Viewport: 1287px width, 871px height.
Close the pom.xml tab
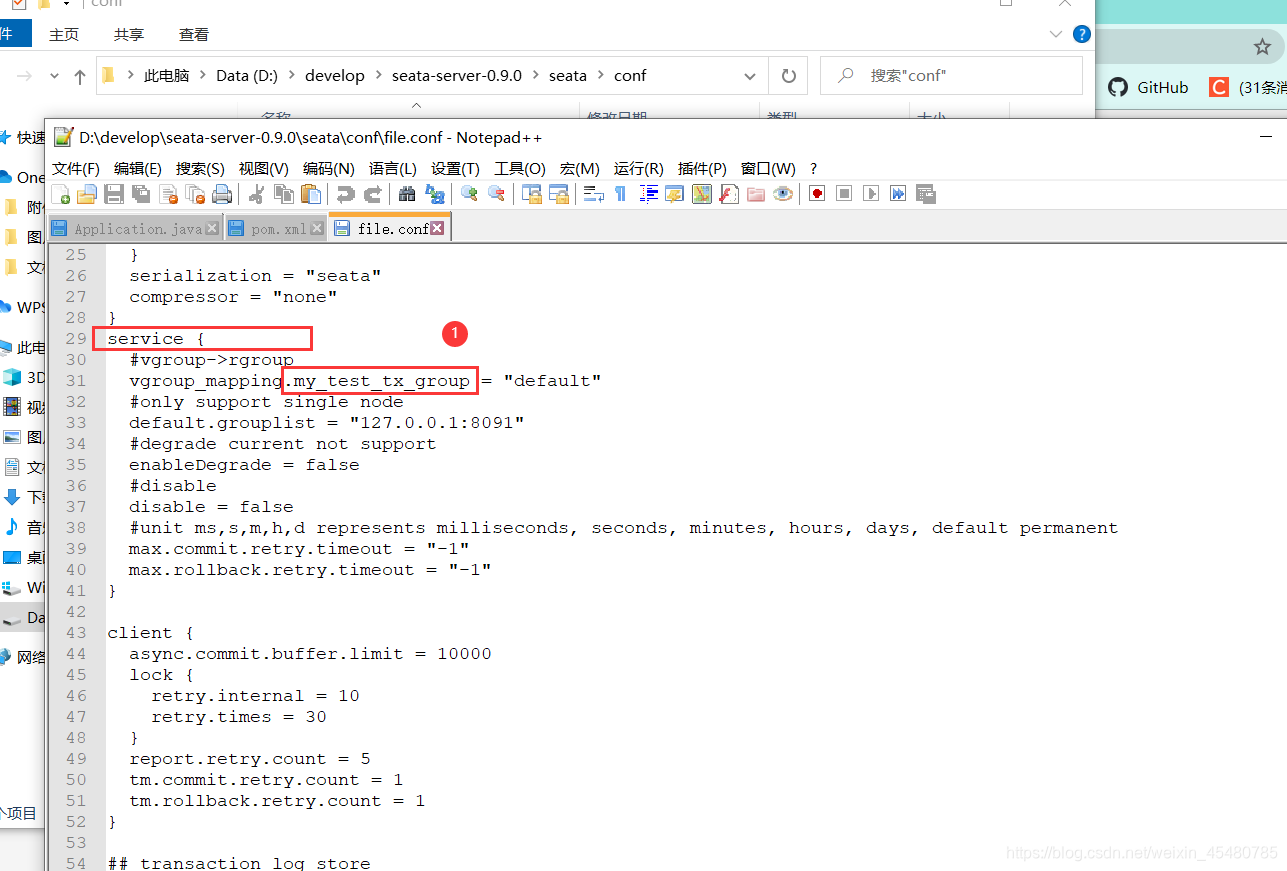[317, 228]
